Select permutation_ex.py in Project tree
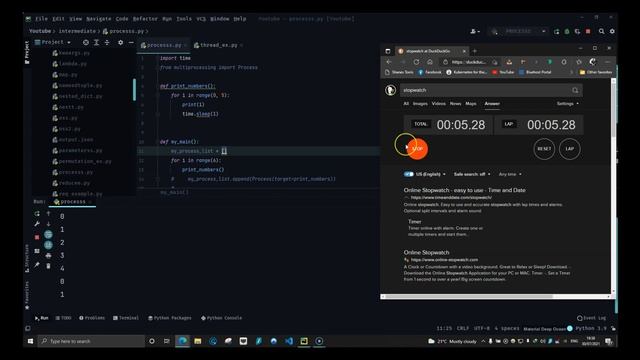This screenshot has height=360, width=640. [82, 161]
